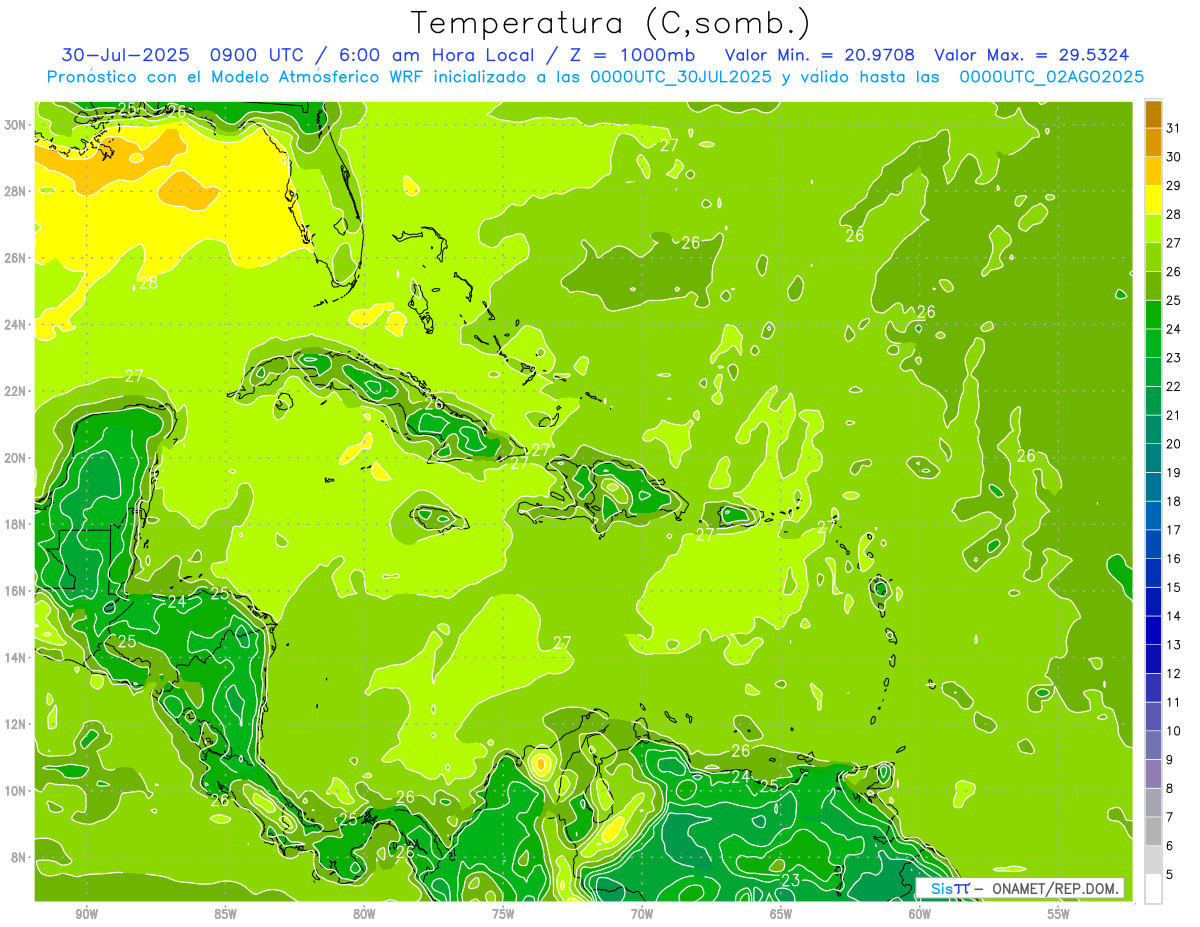Select the "Valor Max. = 29.5324" text
The image size is (1200, 927).
coord(1032,55)
